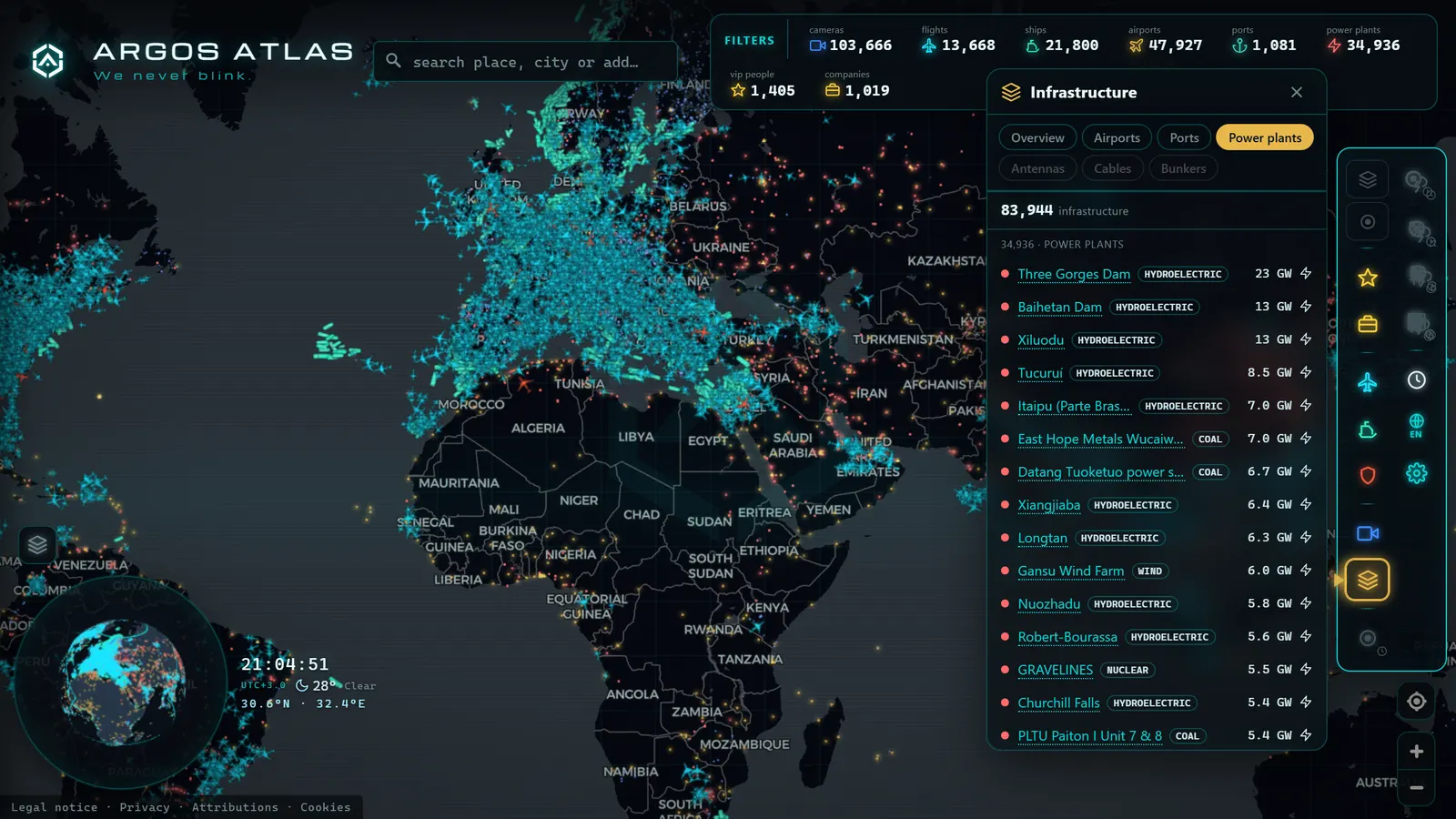
Task: Expand the highlighted infrastructure layers sidebar button
Action: pos(1367,580)
